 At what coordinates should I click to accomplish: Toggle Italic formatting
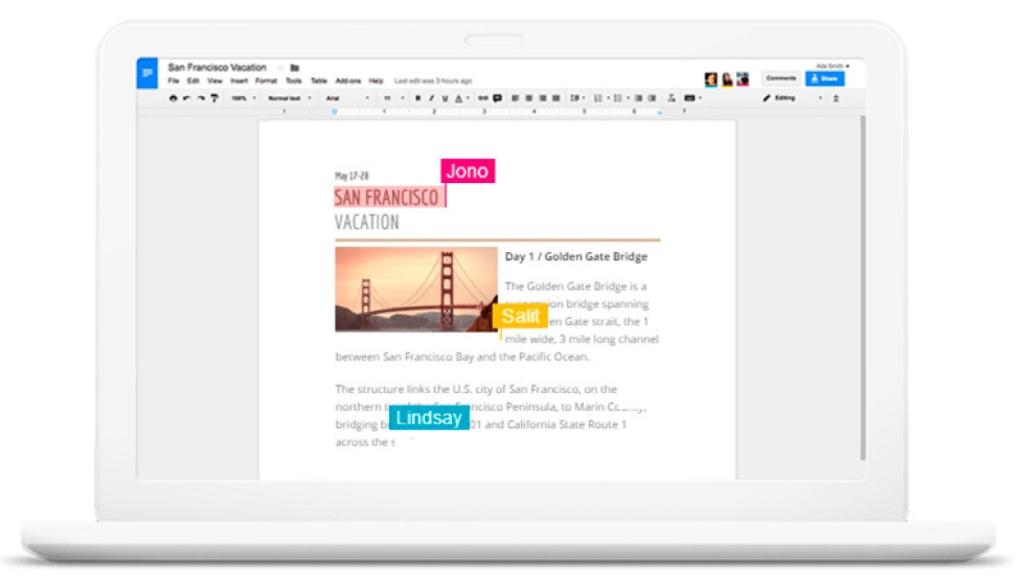point(431,98)
